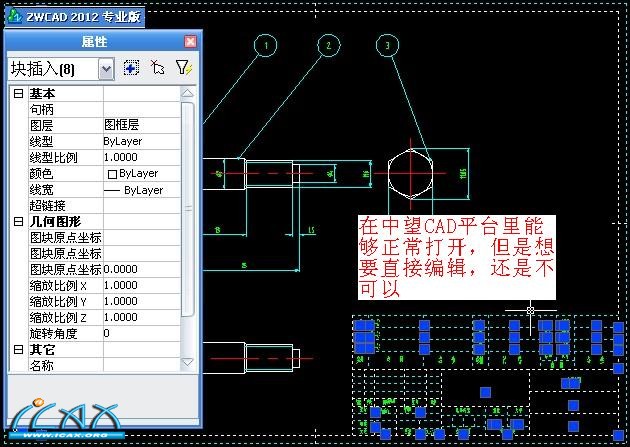
Task: Close the 属性 properties panel
Action: tap(190, 41)
